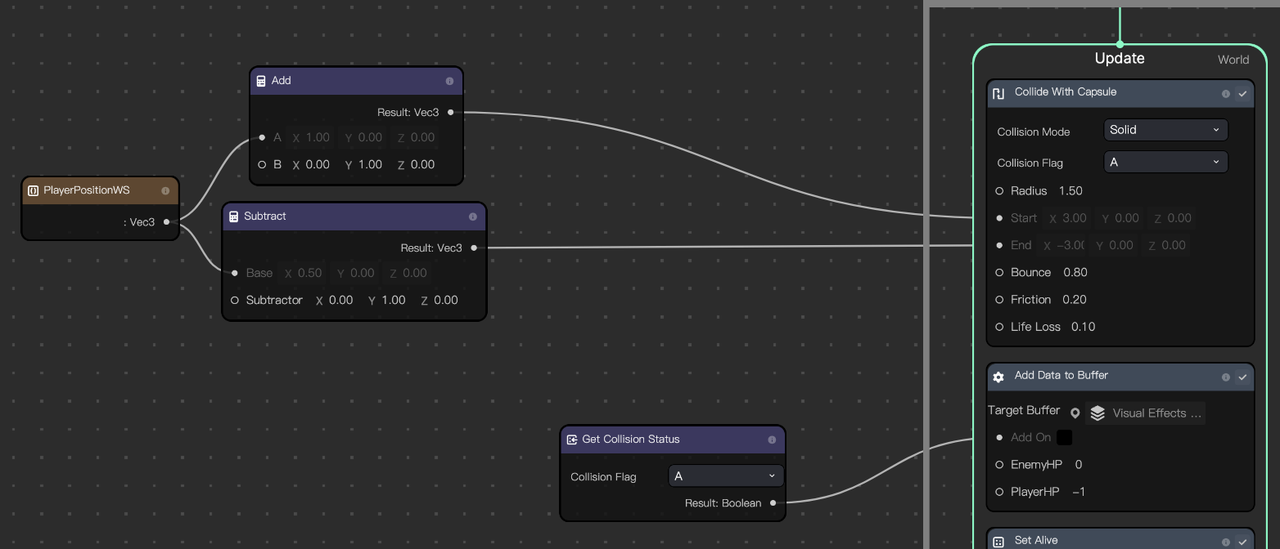
Task: Click the Get Collision Status node icon
Action: click(572, 439)
